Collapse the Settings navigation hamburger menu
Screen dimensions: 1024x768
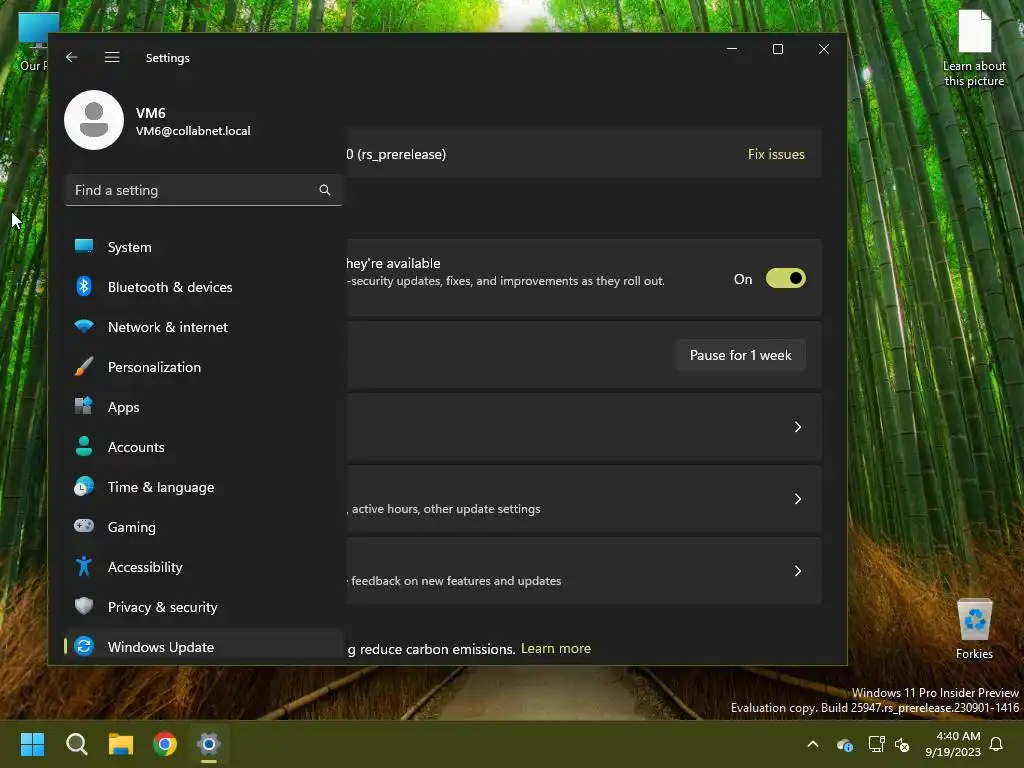[x=112, y=57]
